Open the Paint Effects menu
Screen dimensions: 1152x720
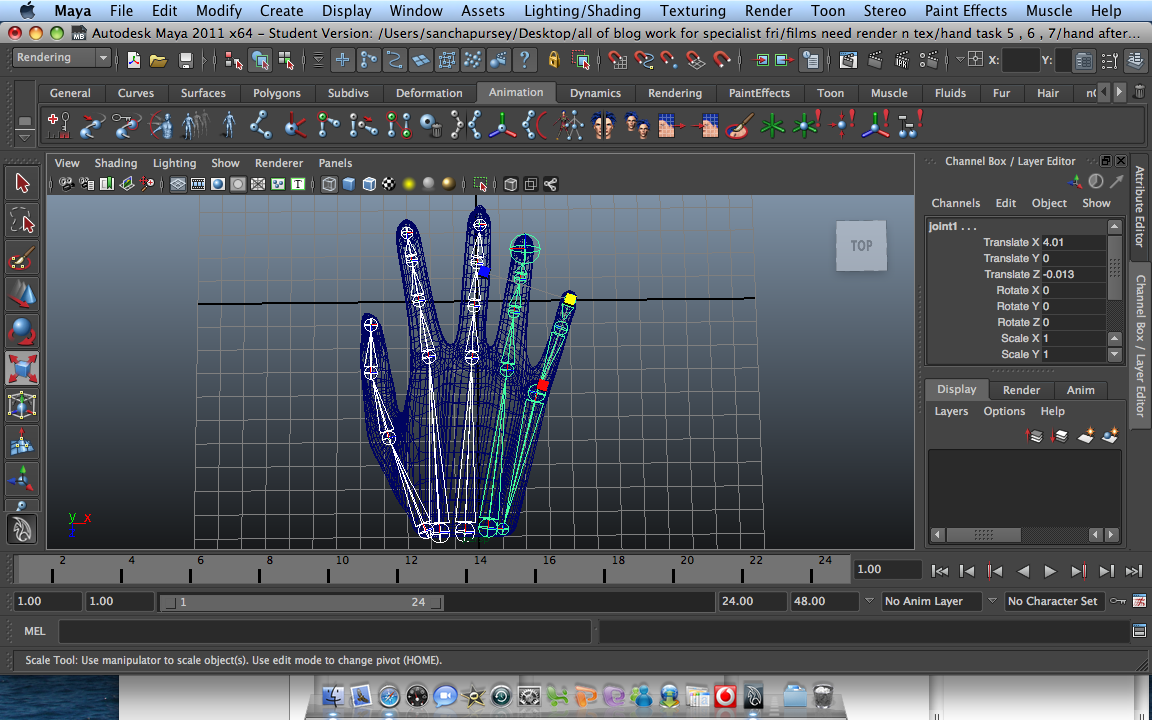(x=965, y=11)
